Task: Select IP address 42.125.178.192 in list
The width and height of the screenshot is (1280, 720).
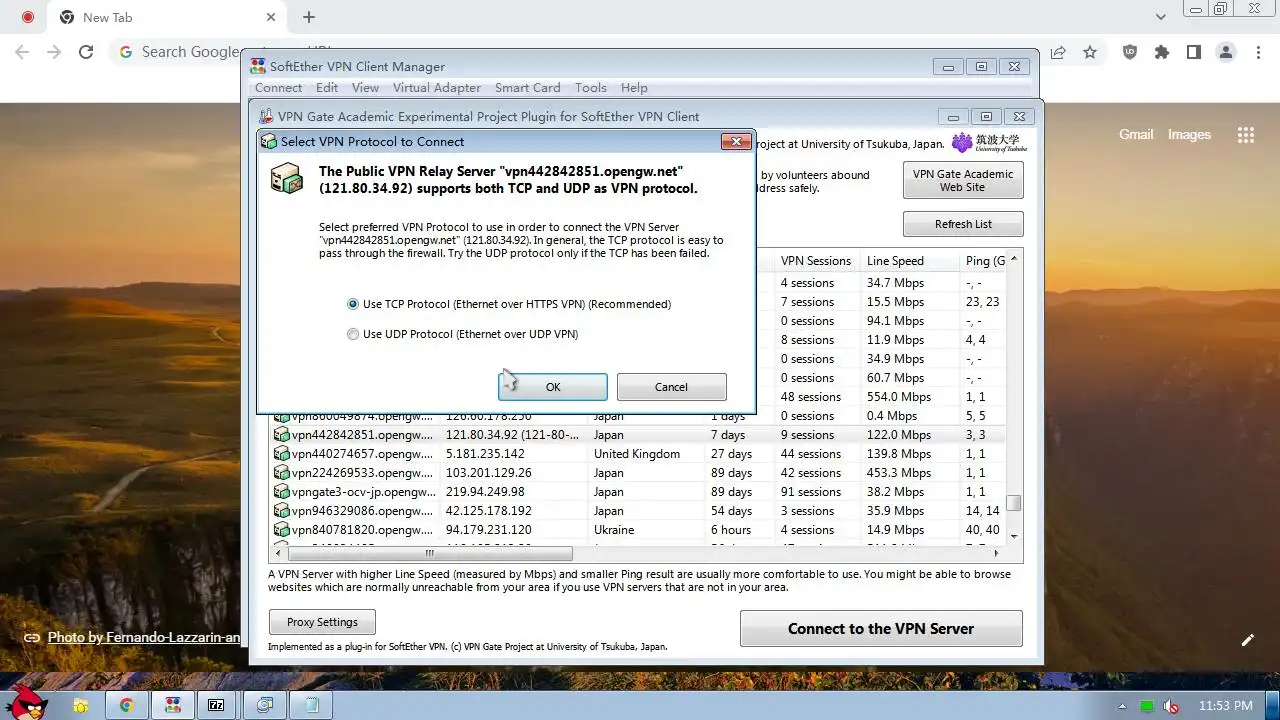Action: coord(489,511)
